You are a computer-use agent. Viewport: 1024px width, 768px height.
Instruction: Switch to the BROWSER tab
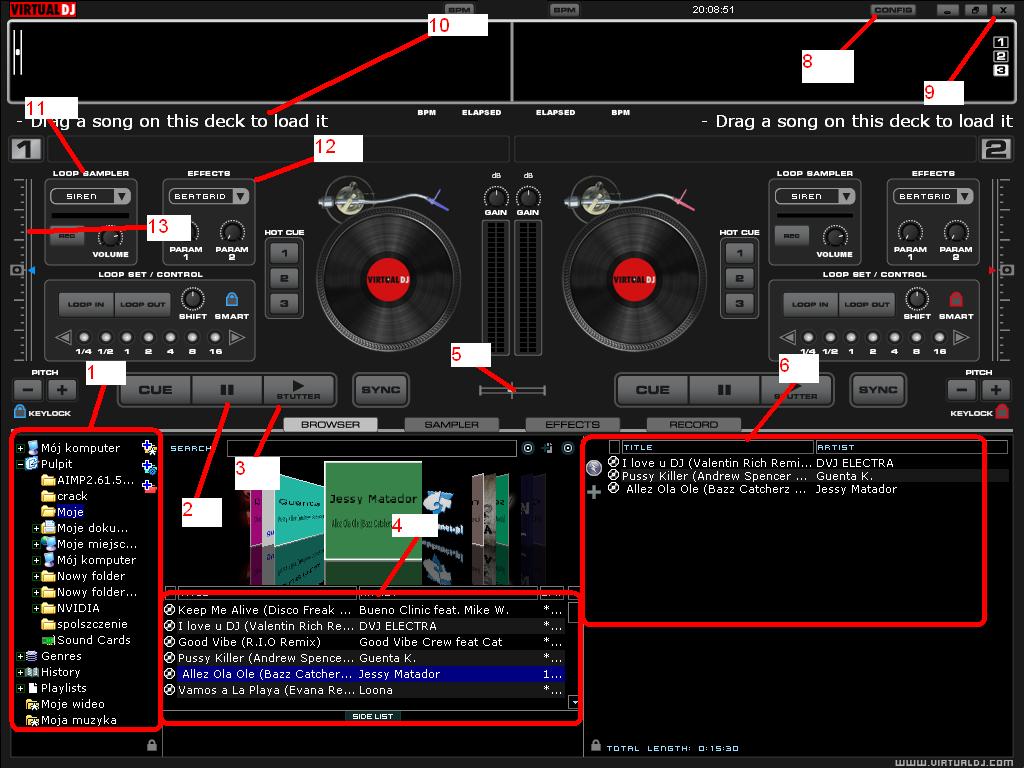[330, 424]
